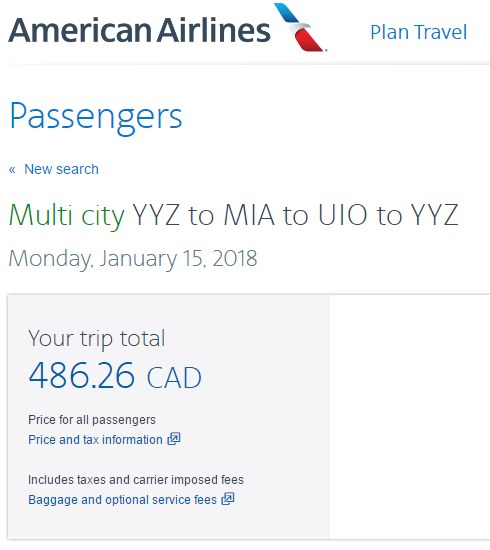
Task: Click the American Airlines flight symbol logo
Action: [300, 27]
